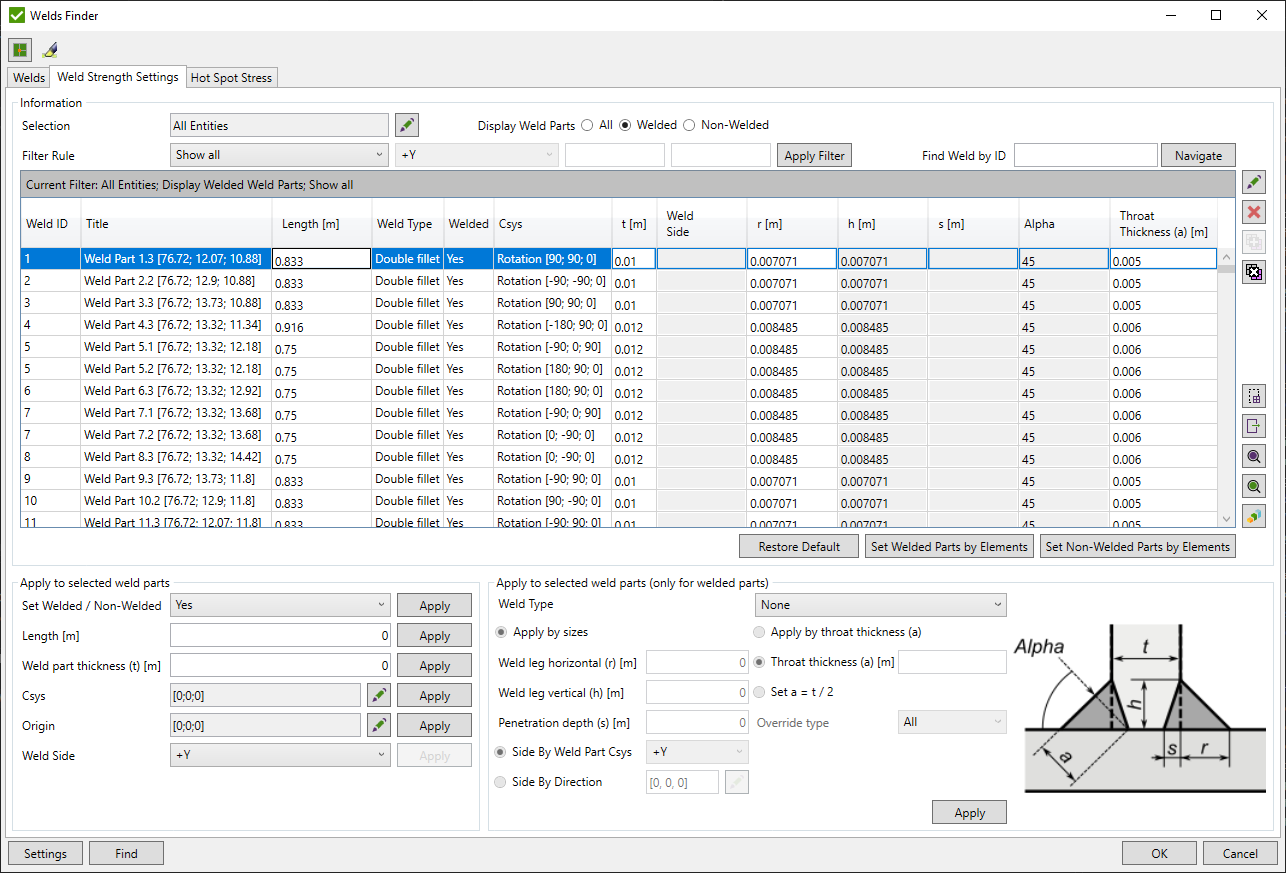Click the deselect elements icon

pos(1254,271)
